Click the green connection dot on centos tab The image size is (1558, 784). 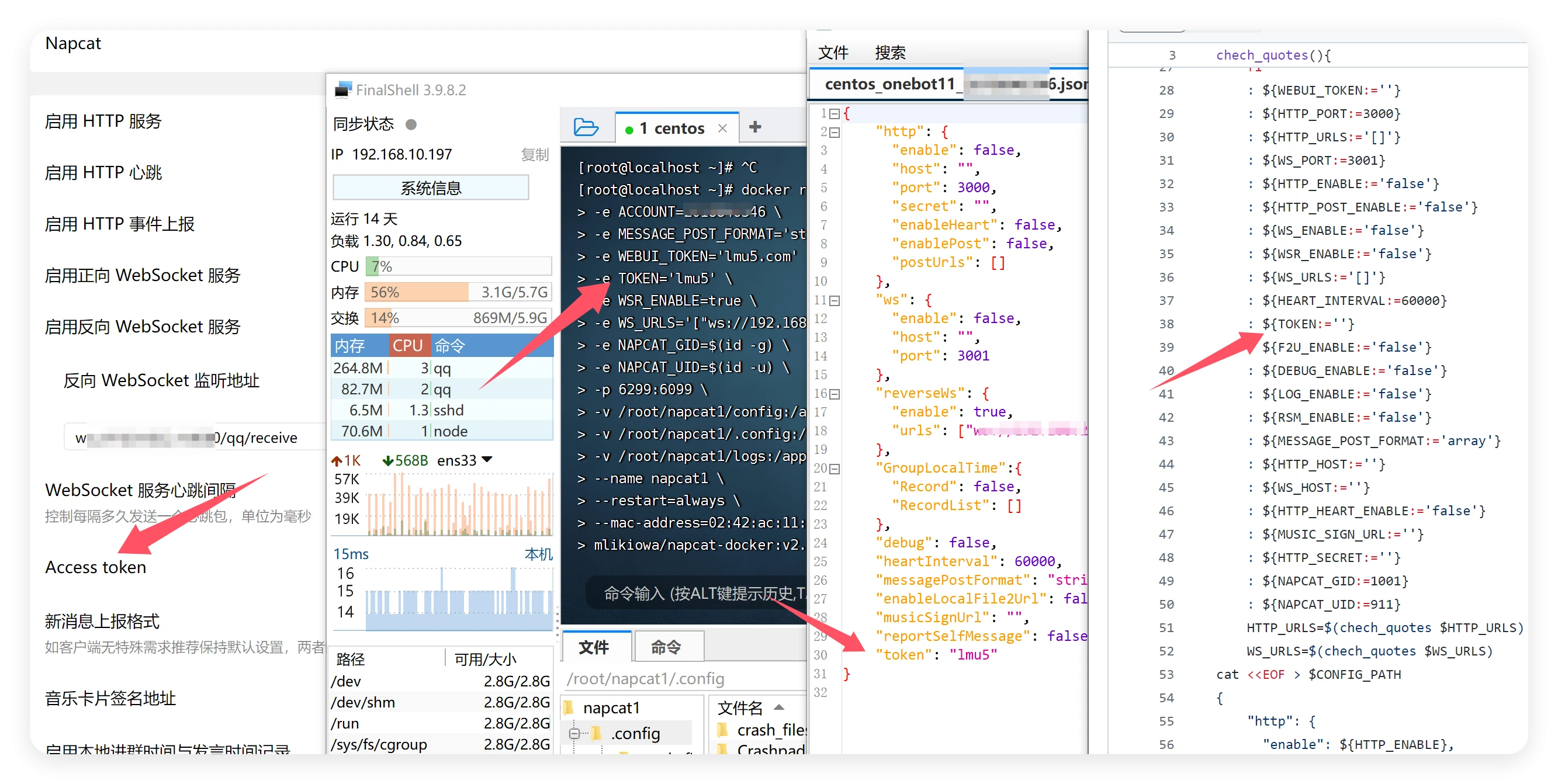[629, 129]
